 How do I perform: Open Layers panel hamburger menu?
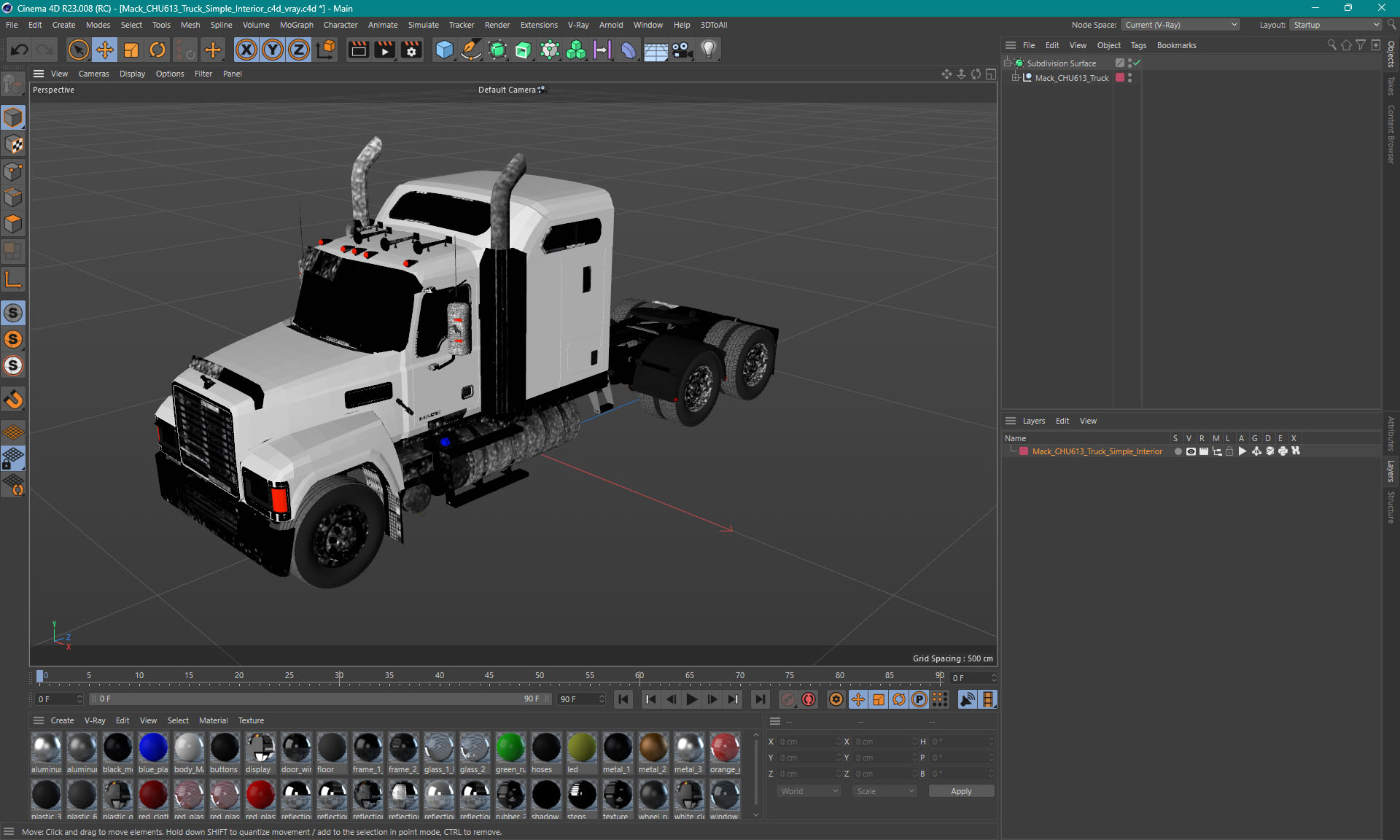pos(1011,421)
